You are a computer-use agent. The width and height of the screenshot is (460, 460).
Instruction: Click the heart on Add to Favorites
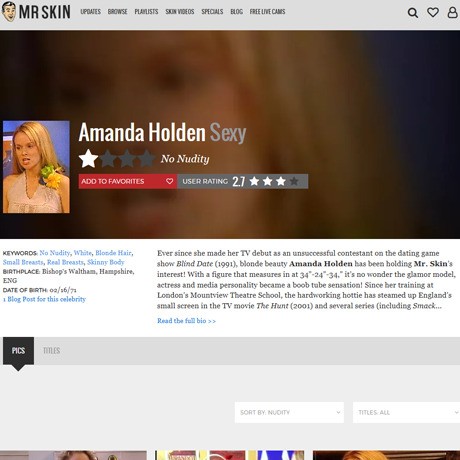(169, 181)
